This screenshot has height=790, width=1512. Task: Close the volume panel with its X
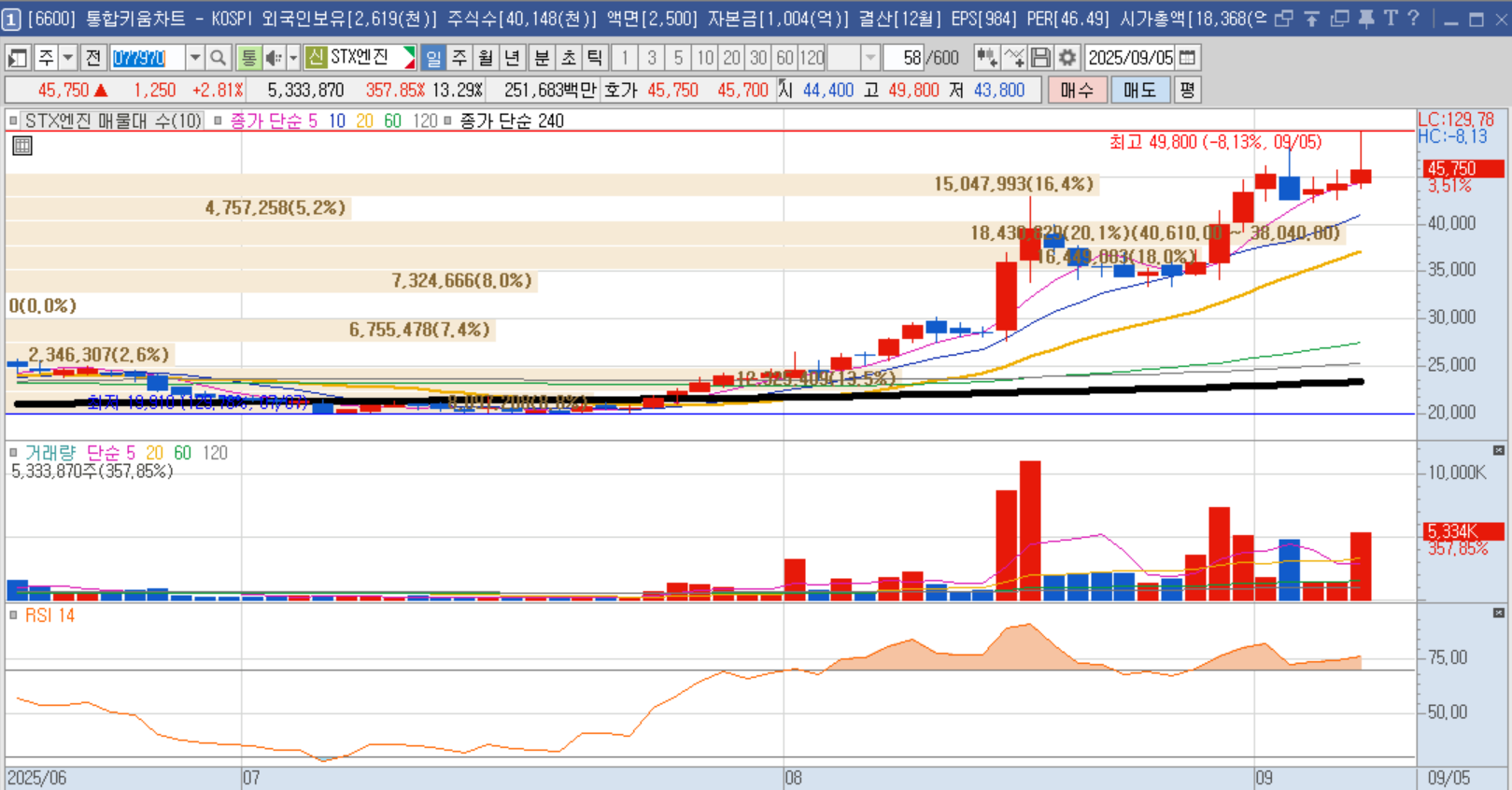(1499, 451)
